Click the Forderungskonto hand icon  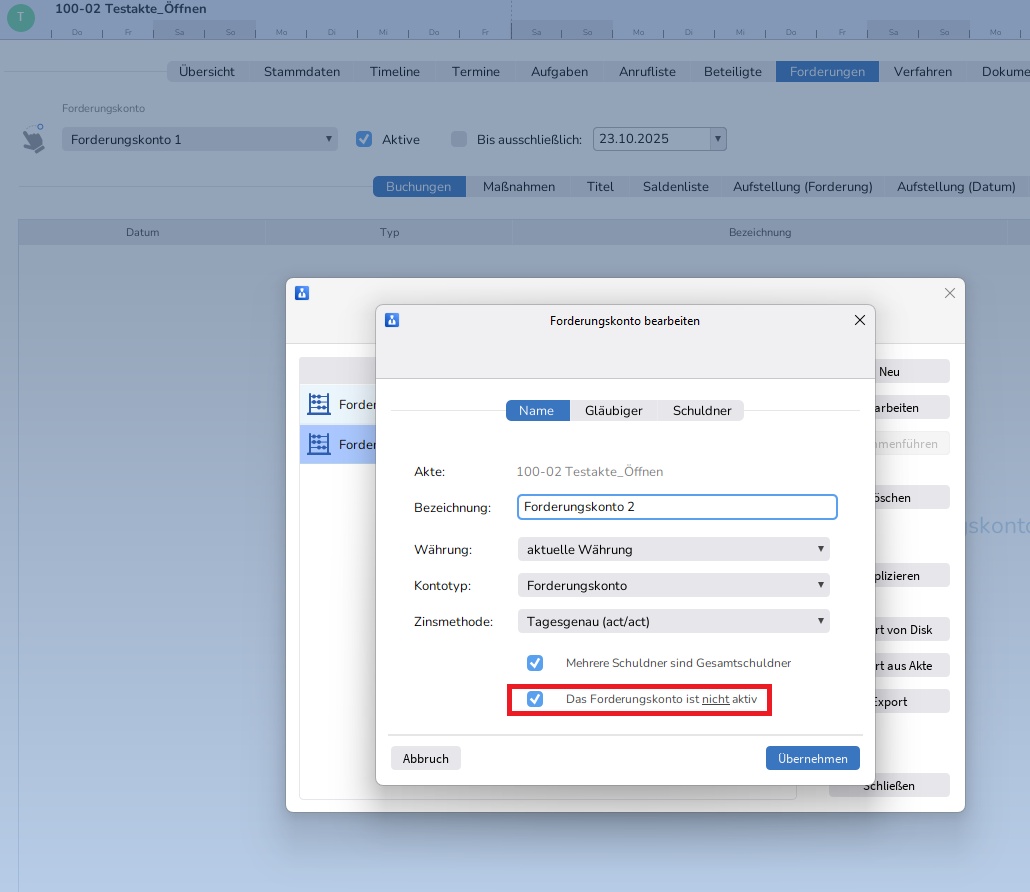(35, 139)
